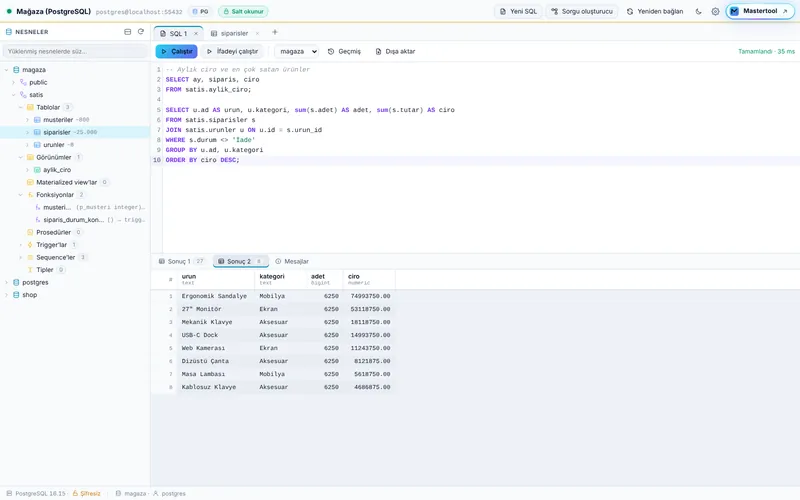Select the Sonuç 2 result tab
800x500 pixels.
(240, 261)
